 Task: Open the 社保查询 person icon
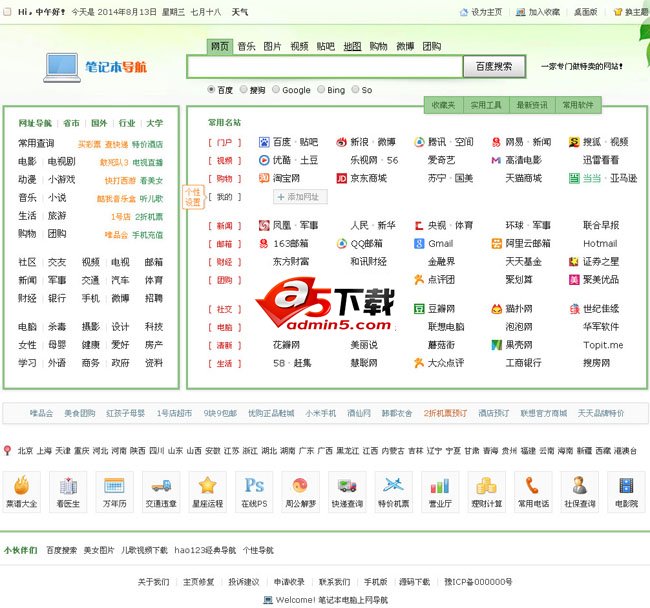click(x=579, y=485)
